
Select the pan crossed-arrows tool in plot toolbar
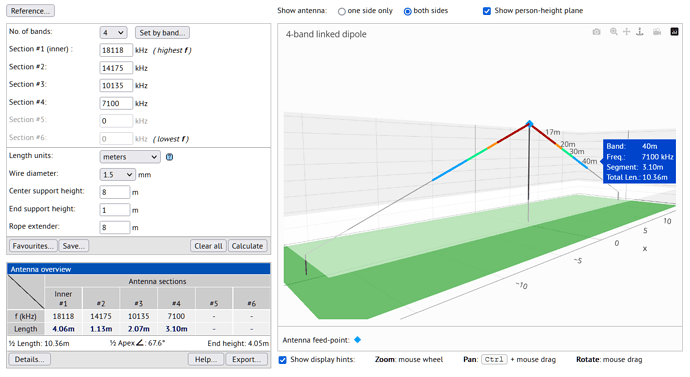627,32
